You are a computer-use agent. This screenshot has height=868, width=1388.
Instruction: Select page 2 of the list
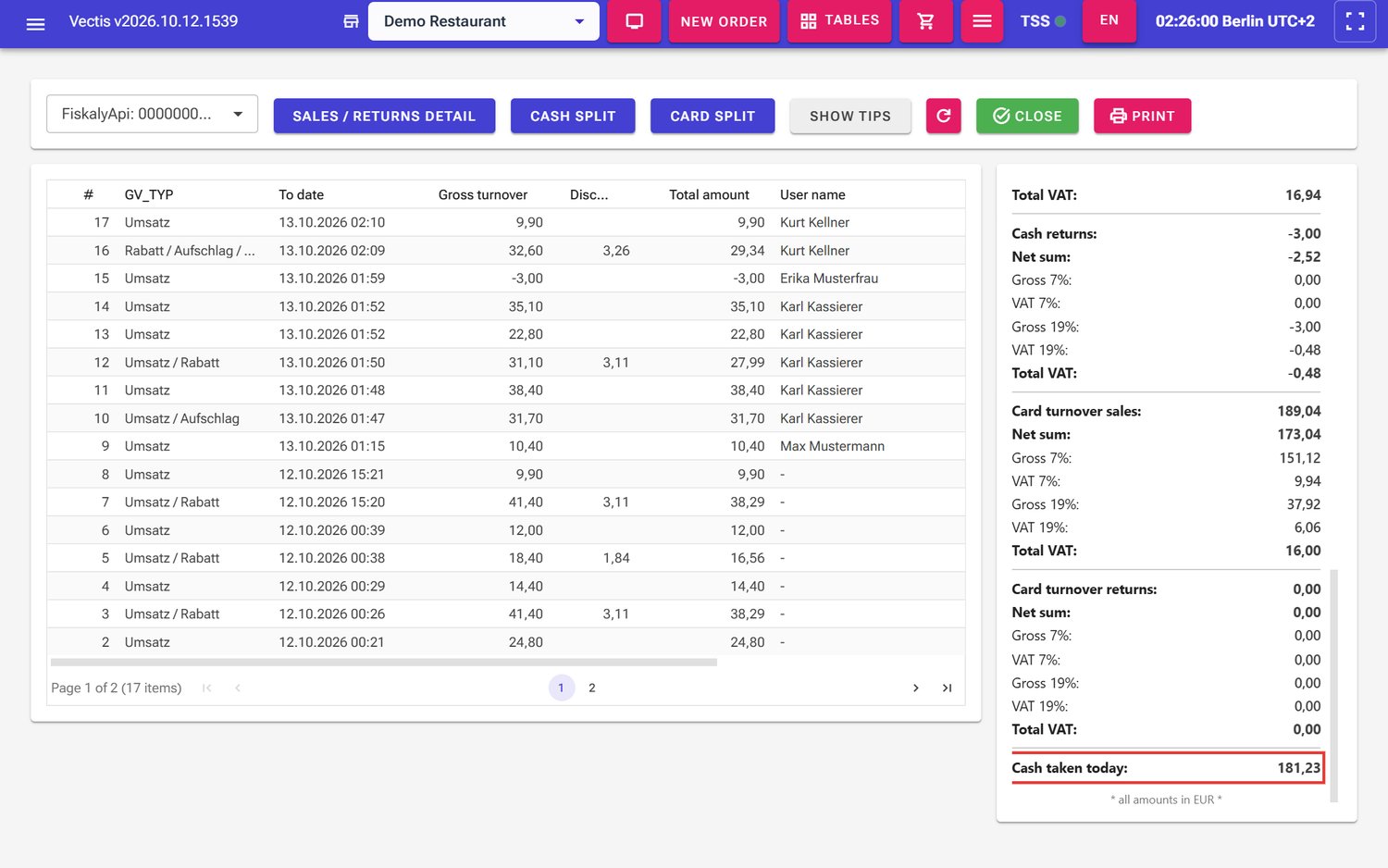[x=592, y=688]
